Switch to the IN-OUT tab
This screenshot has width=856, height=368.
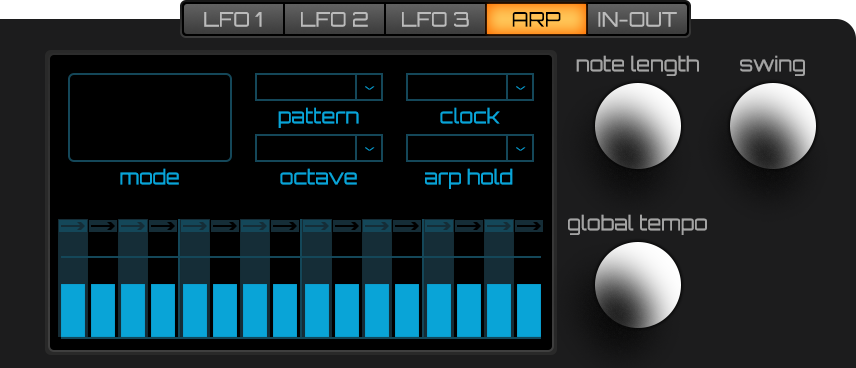(x=637, y=20)
